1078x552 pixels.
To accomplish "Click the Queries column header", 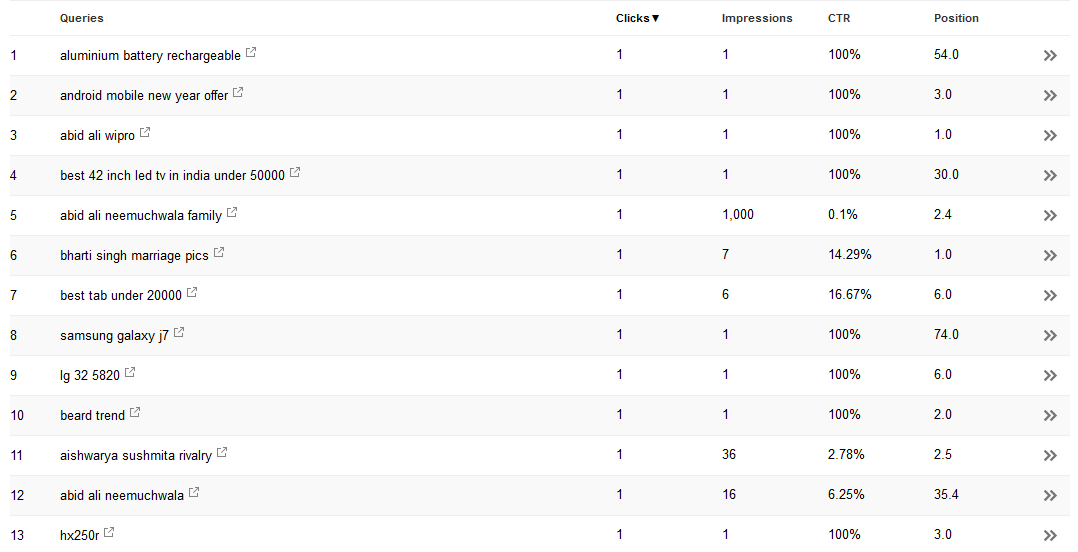I will coord(81,18).
